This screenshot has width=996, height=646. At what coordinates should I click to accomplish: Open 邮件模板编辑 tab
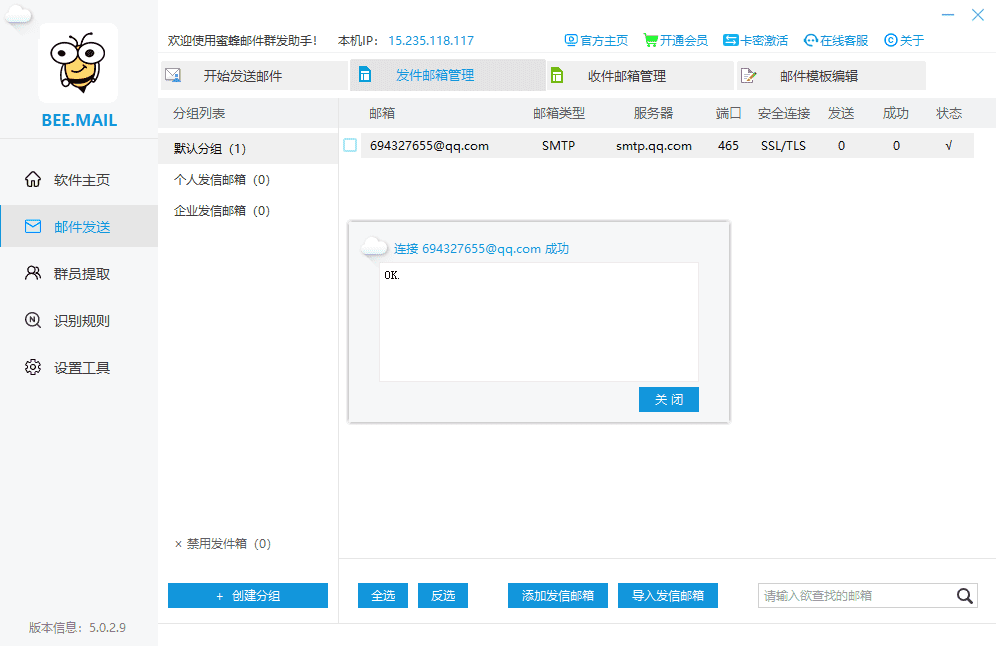[831, 76]
